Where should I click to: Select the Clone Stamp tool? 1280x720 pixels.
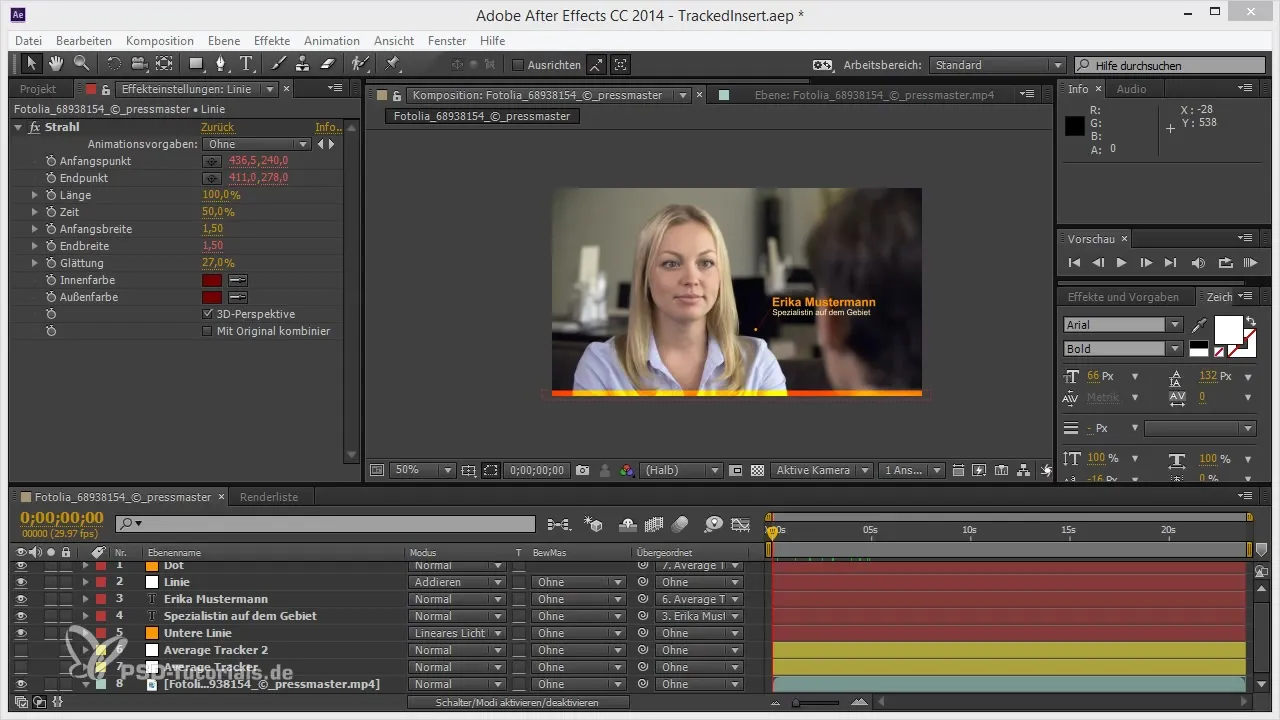pos(303,64)
